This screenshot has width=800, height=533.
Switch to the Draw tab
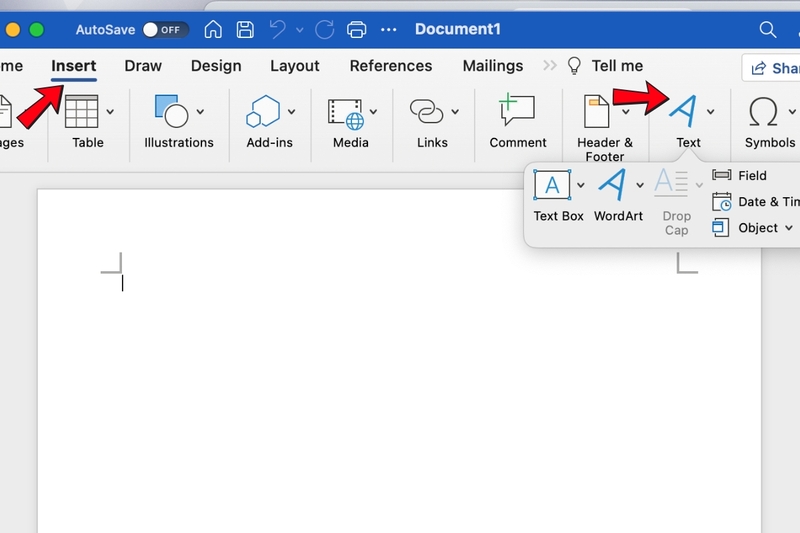pyautogui.click(x=143, y=66)
